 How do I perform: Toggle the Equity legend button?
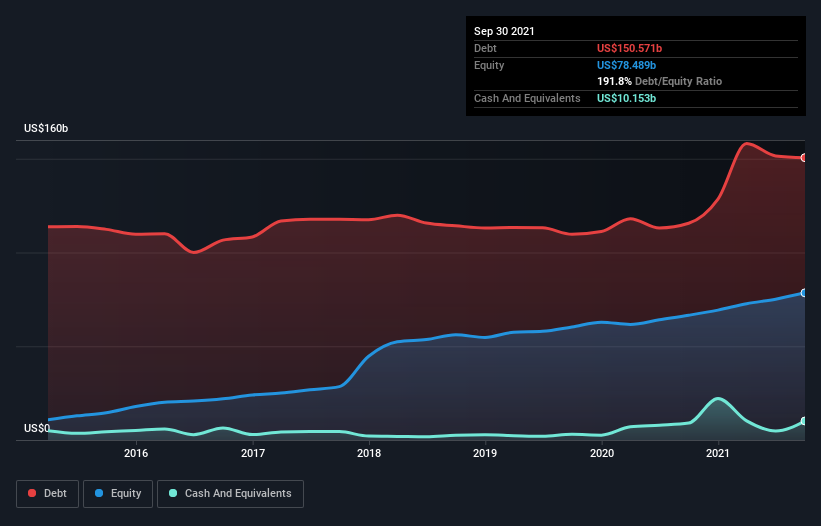(118, 494)
